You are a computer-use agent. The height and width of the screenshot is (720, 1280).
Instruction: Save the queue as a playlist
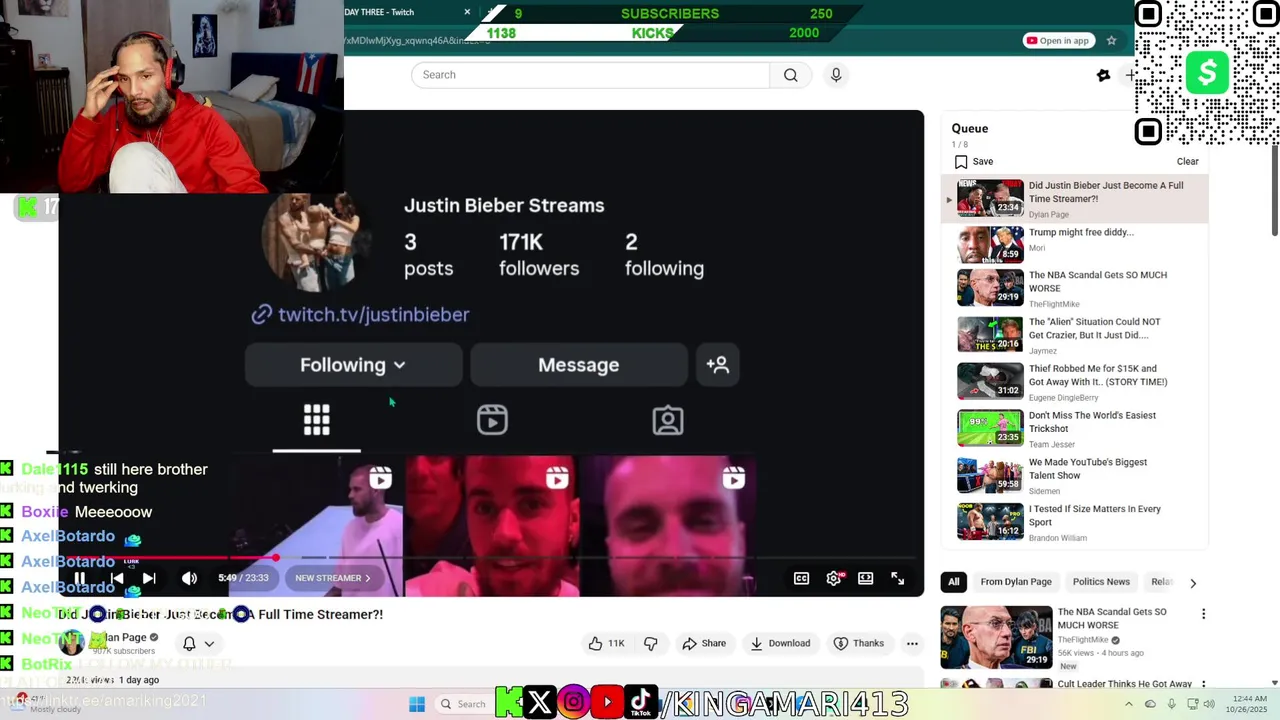[x=974, y=161]
